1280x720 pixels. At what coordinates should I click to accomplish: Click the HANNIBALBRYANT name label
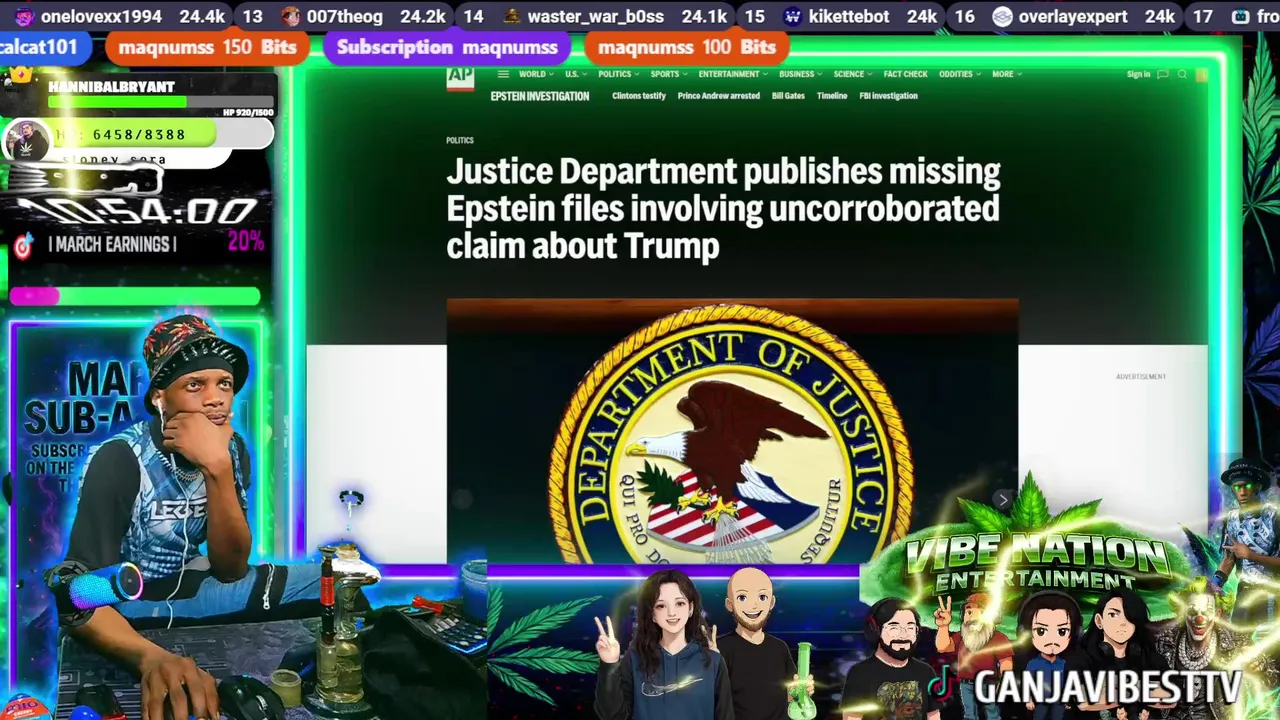(x=111, y=87)
